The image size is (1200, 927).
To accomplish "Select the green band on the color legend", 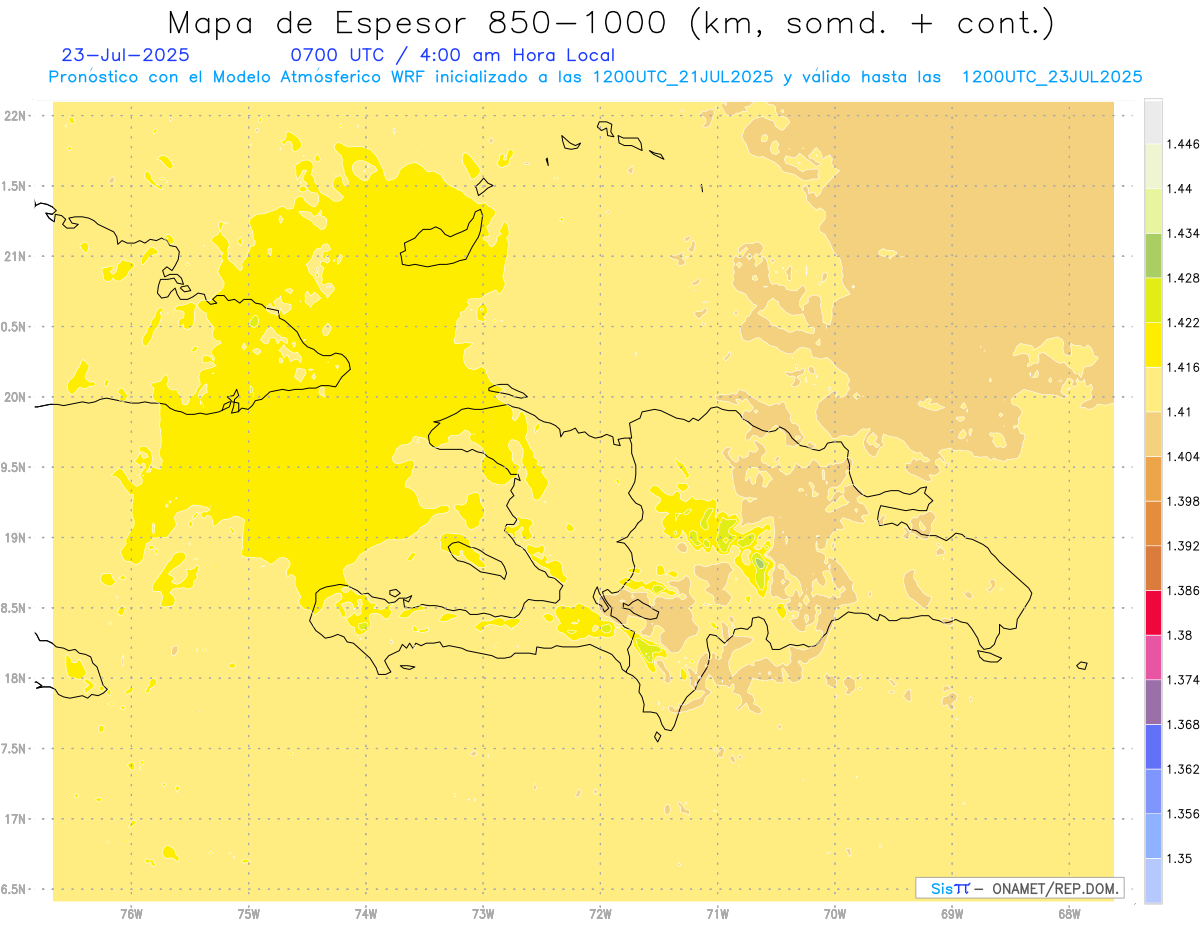I will point(1153,255).
